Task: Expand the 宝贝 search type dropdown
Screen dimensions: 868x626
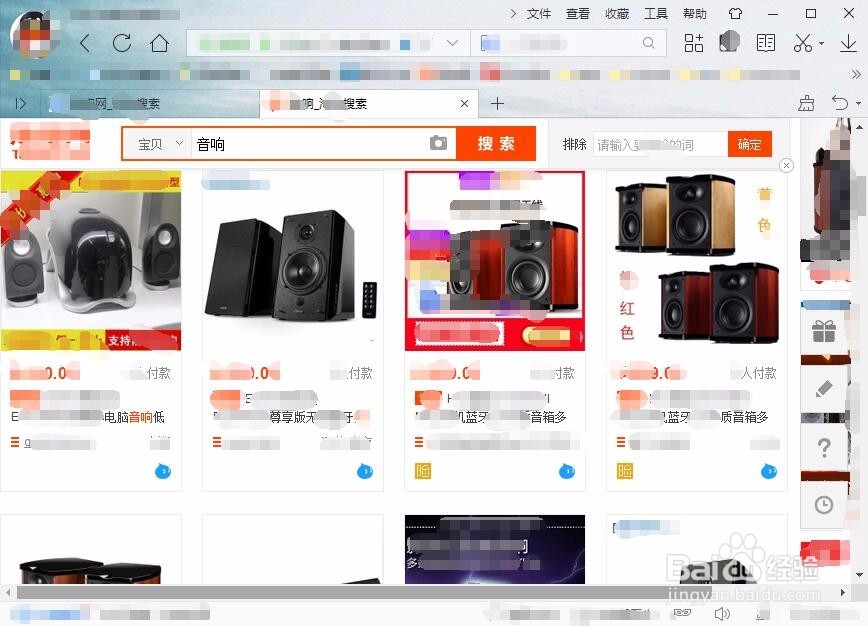Action: (x=161, y=144)
